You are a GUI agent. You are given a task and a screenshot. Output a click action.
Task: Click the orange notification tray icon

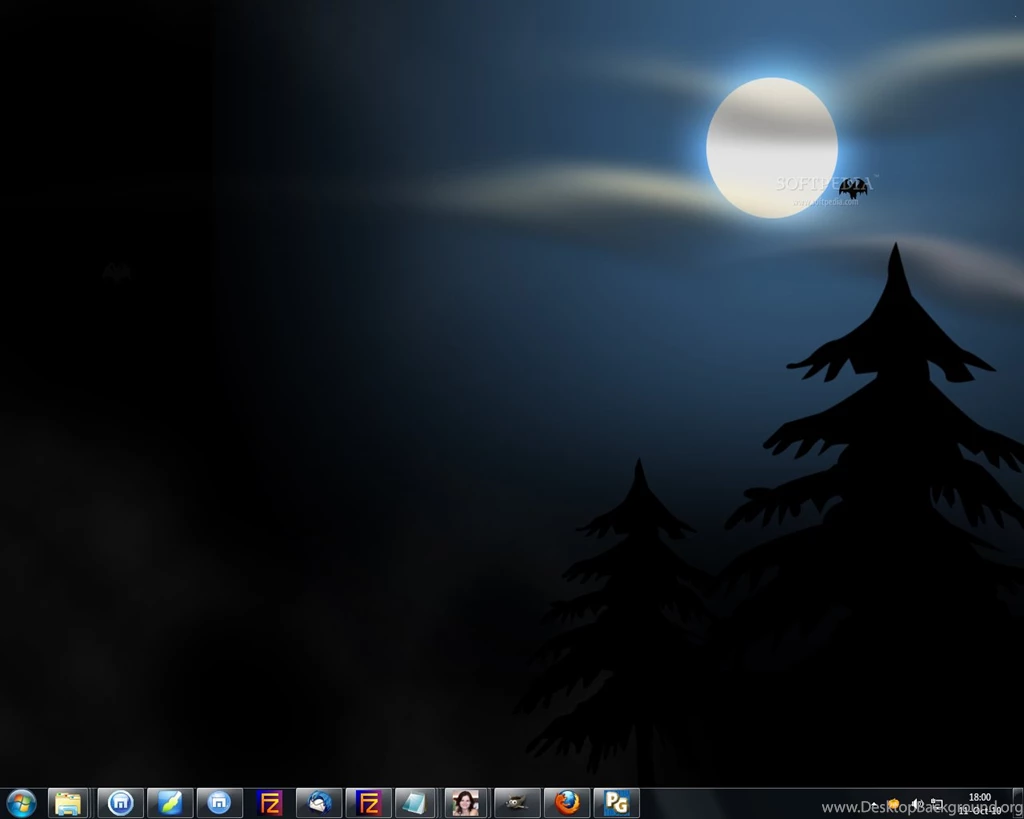coord(893,804)
